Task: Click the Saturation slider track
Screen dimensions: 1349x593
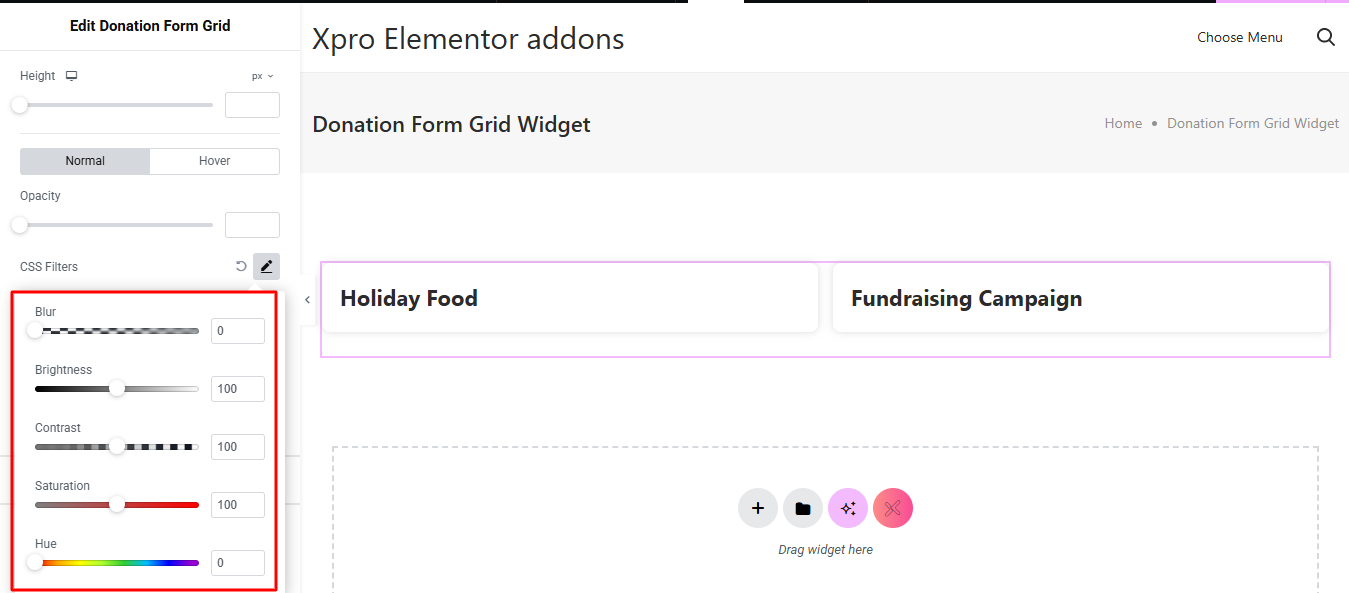Action: point(160,505)
